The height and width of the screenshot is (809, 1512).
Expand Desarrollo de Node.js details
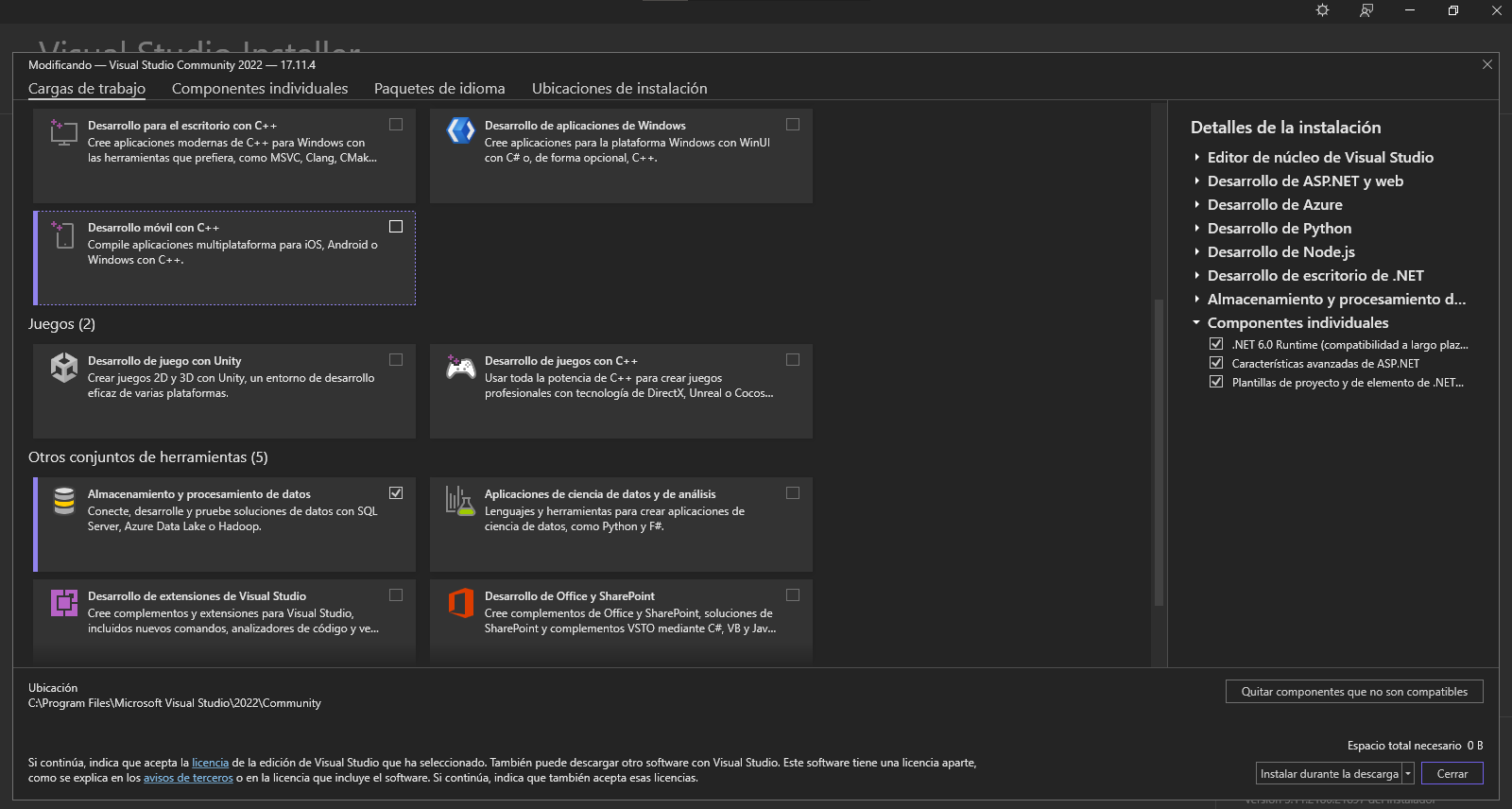(1196, 251)
